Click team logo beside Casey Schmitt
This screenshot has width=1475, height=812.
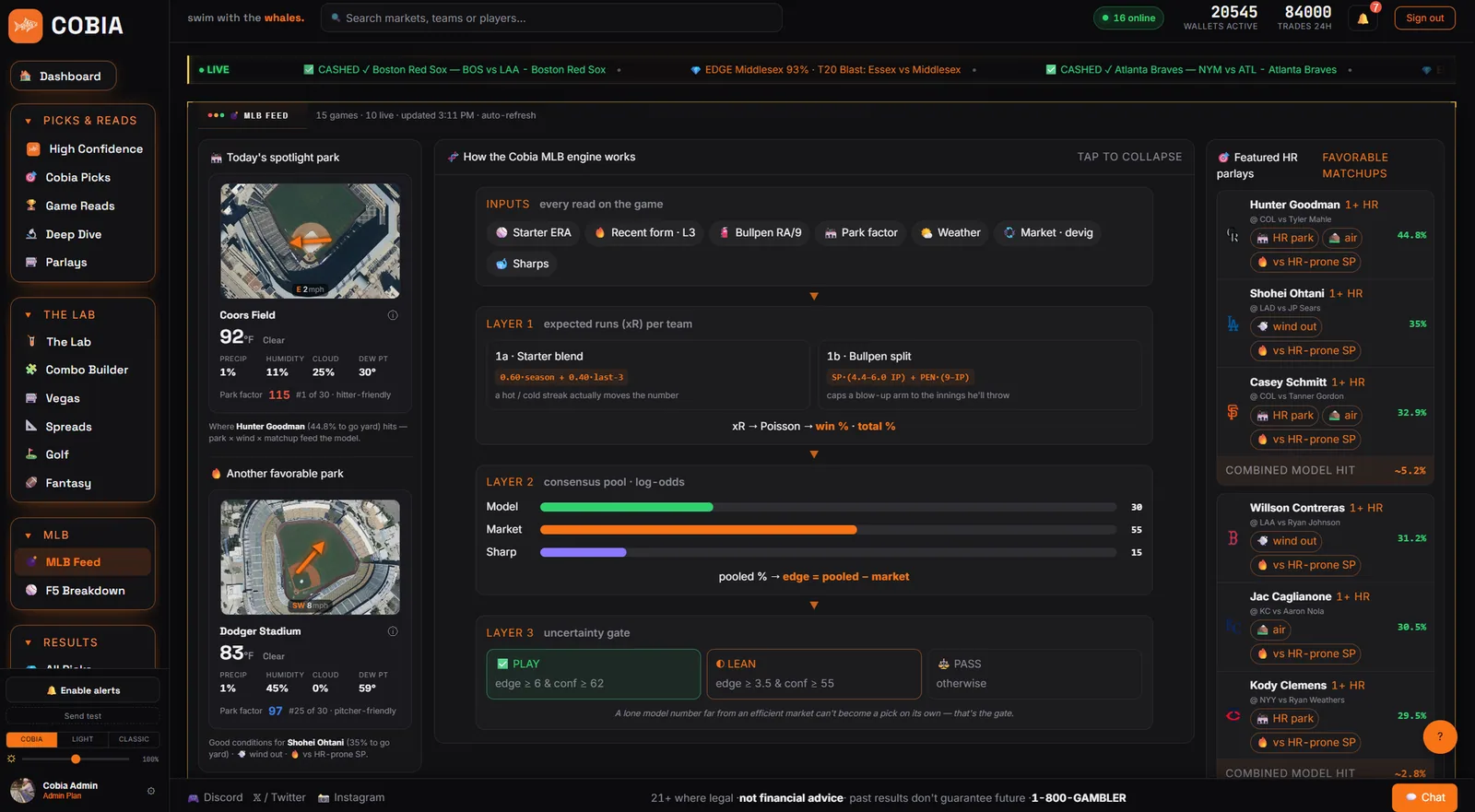(1233, 413)
